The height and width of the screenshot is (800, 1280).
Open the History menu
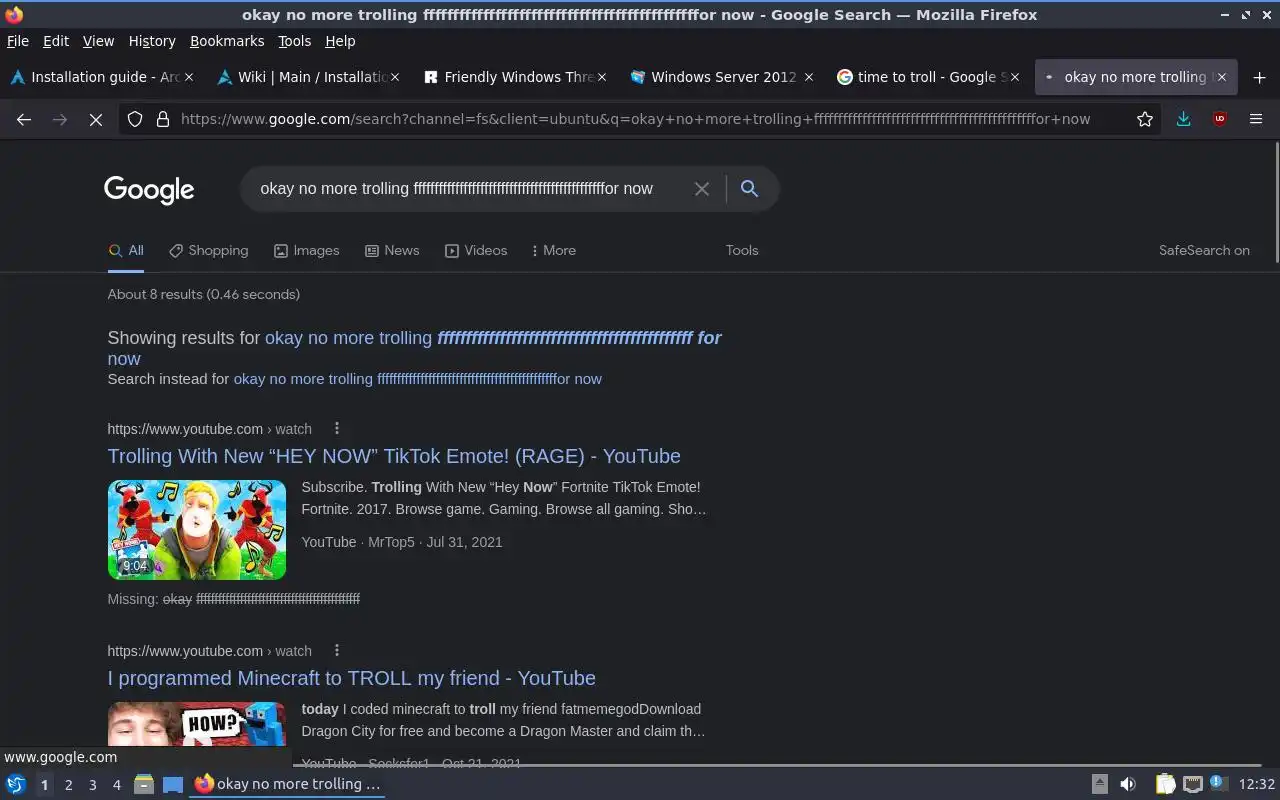(x=152, y=41)
